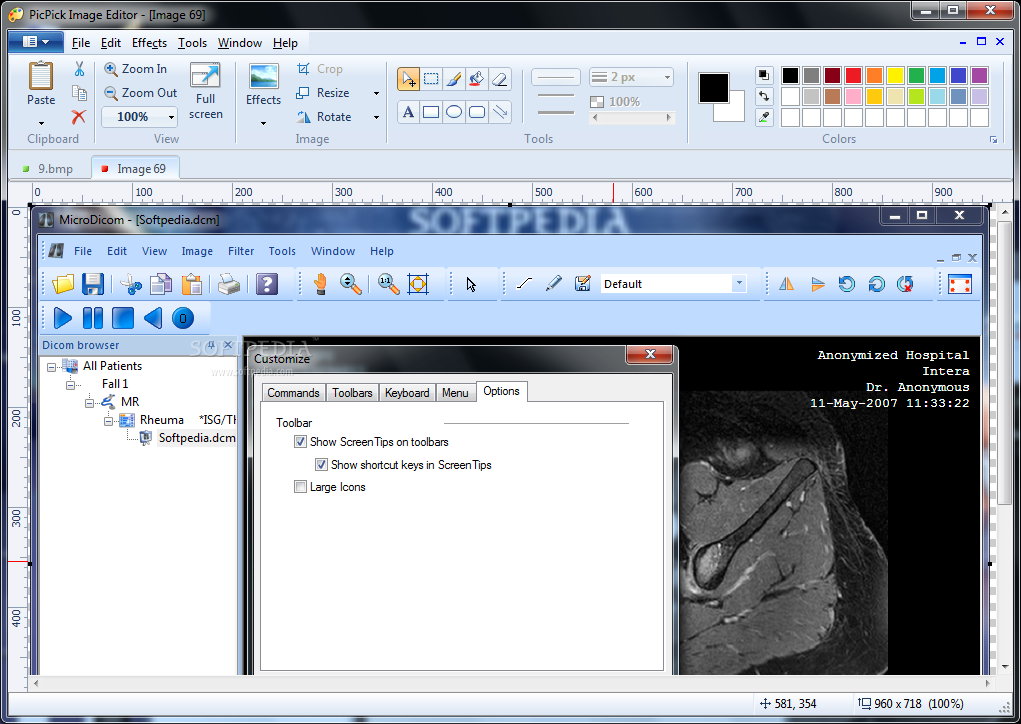Select the Rectangle shape tool
Screen dimensions: 1021x724
[x=431, y=112]
